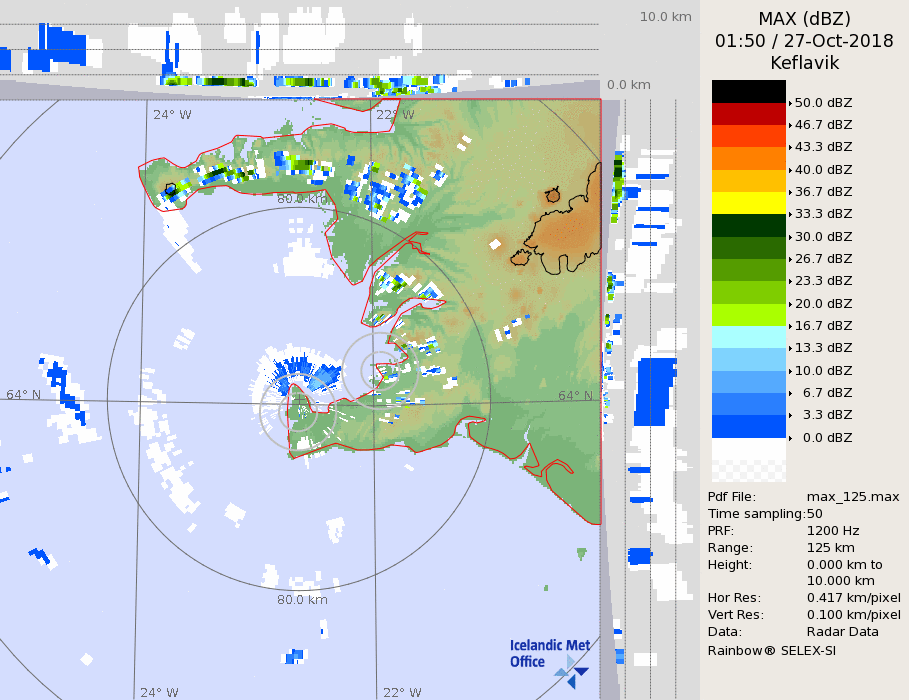Screen dimensions: 909x700
Task: Pick the light cyan 13.3 dBZ swatch
Action: click(x=748, y=336)
